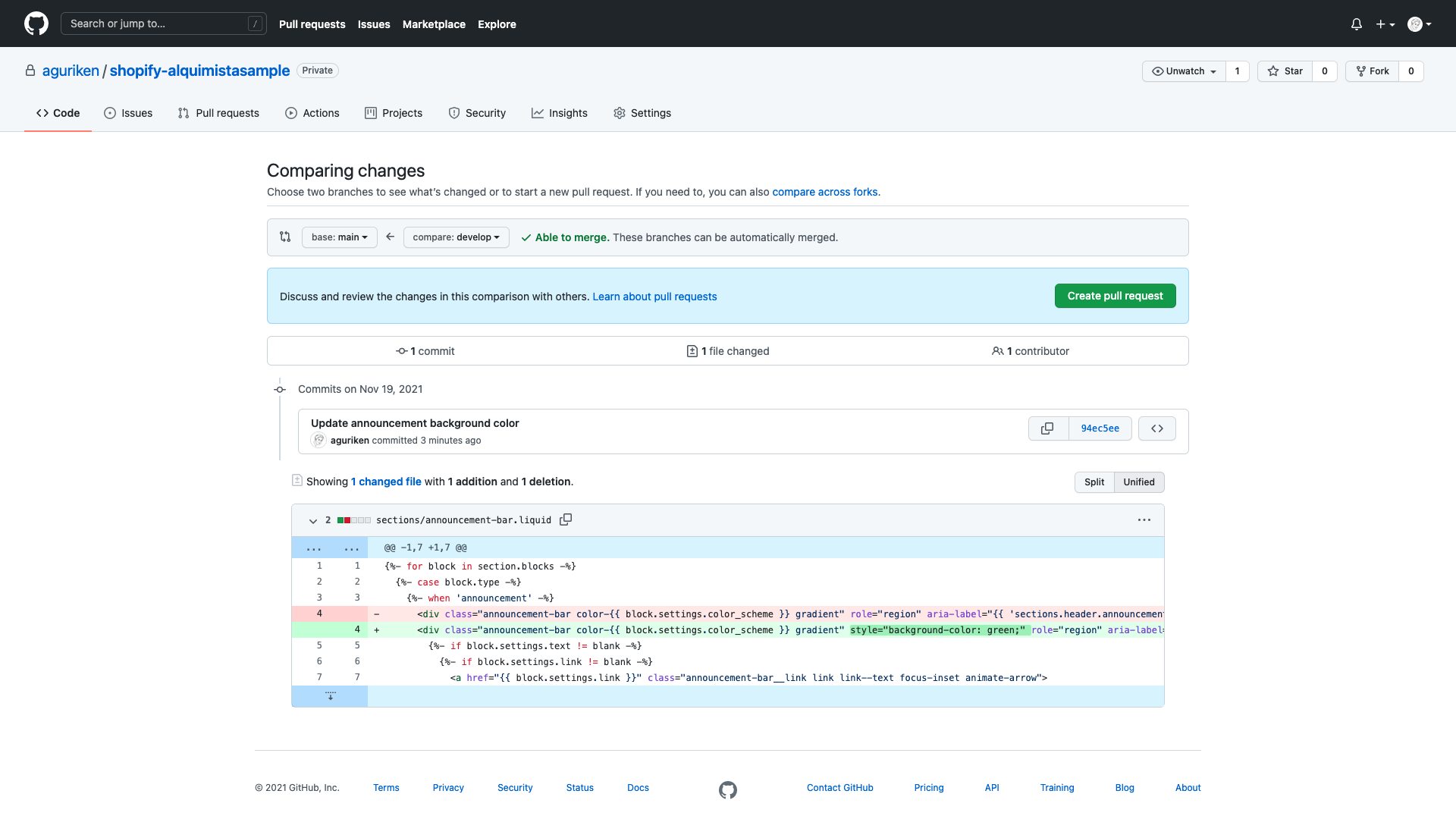Open Marketplace in the top navigation
Image resolution: width=1456 pixels, height=819 pixels.
pos(434,24)
